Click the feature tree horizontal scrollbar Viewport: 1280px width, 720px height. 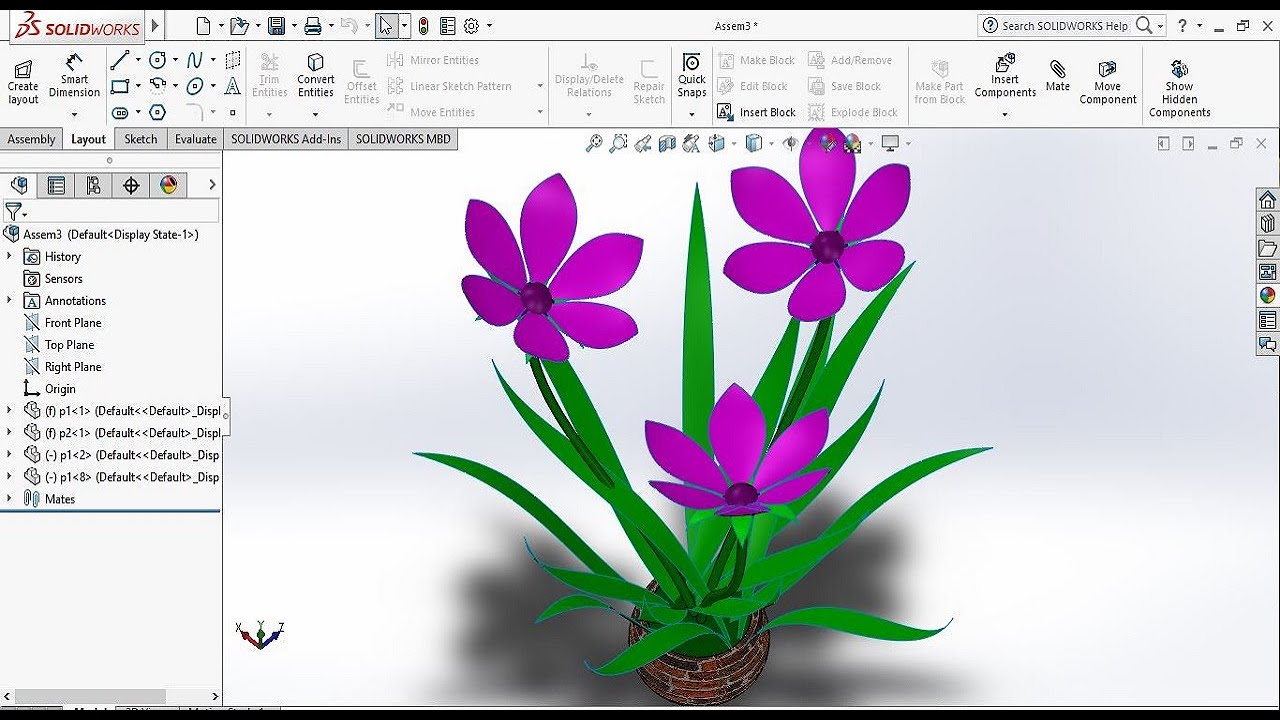click(x=90, y=696)
